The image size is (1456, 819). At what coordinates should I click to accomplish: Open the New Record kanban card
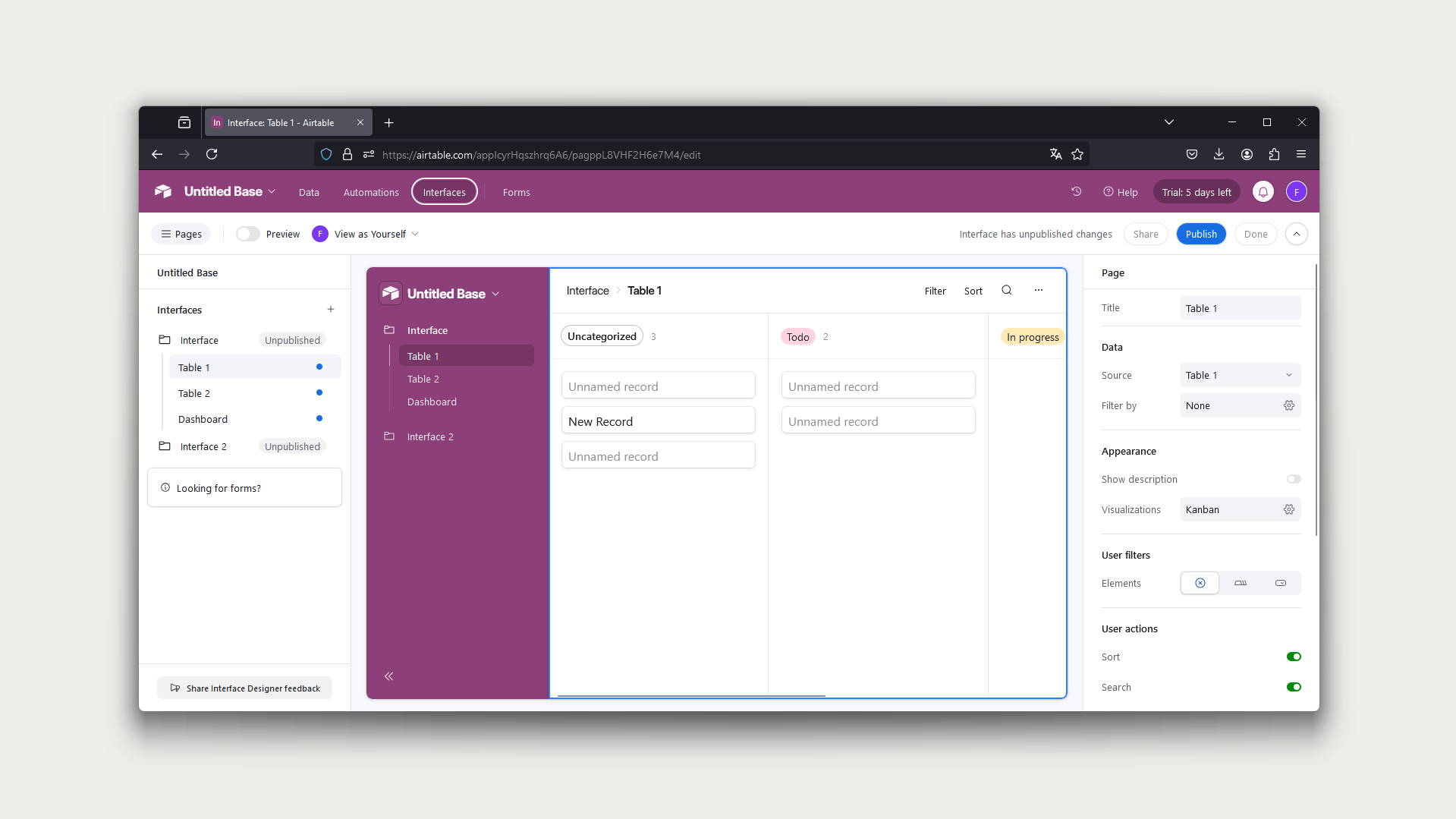click(x=658, y=421)
